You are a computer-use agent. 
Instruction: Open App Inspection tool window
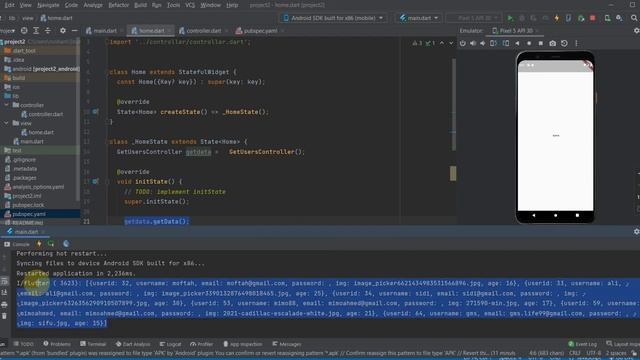coord(242,344)
